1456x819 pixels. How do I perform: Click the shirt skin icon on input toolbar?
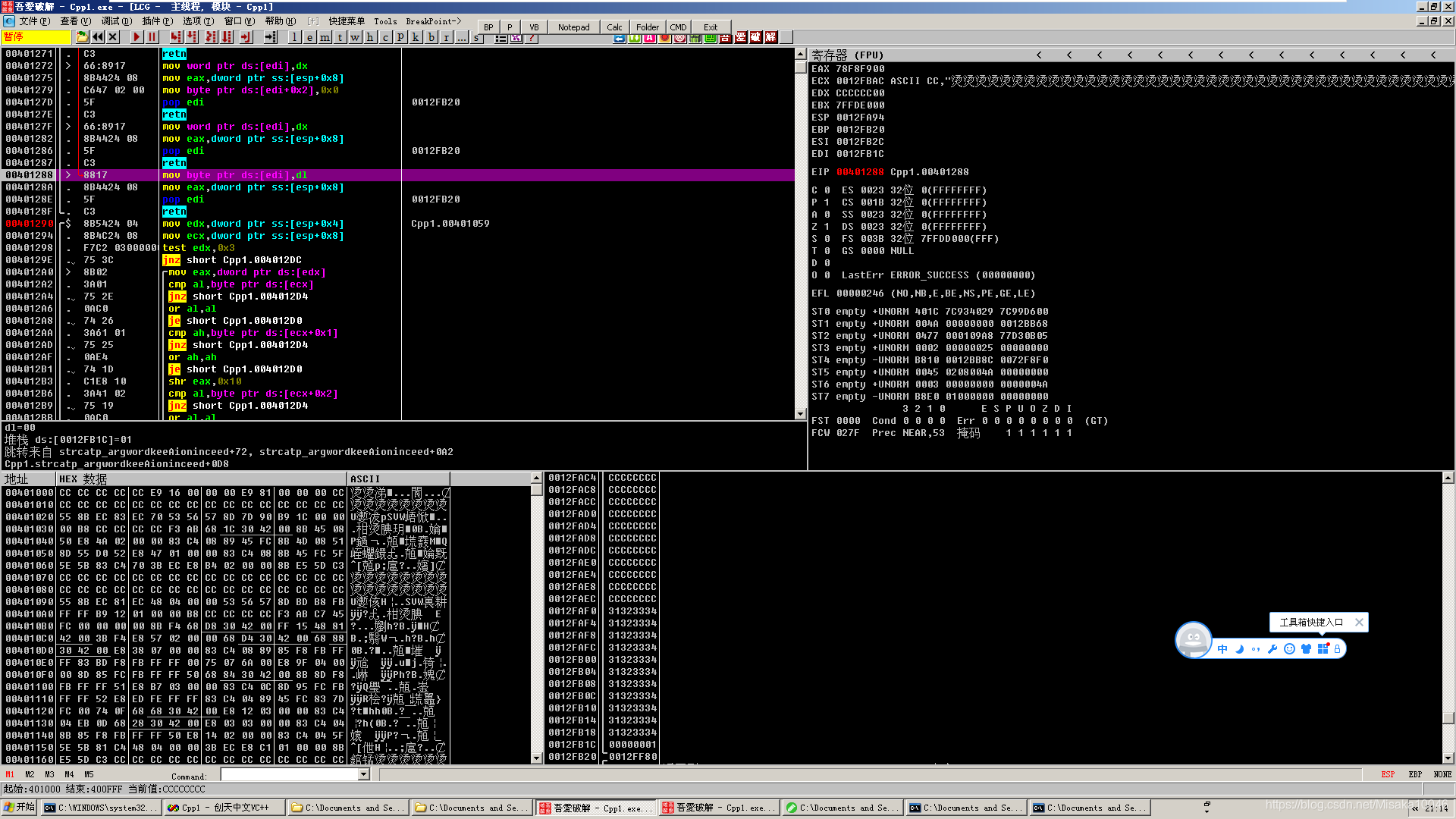[x=1306, y=648]
